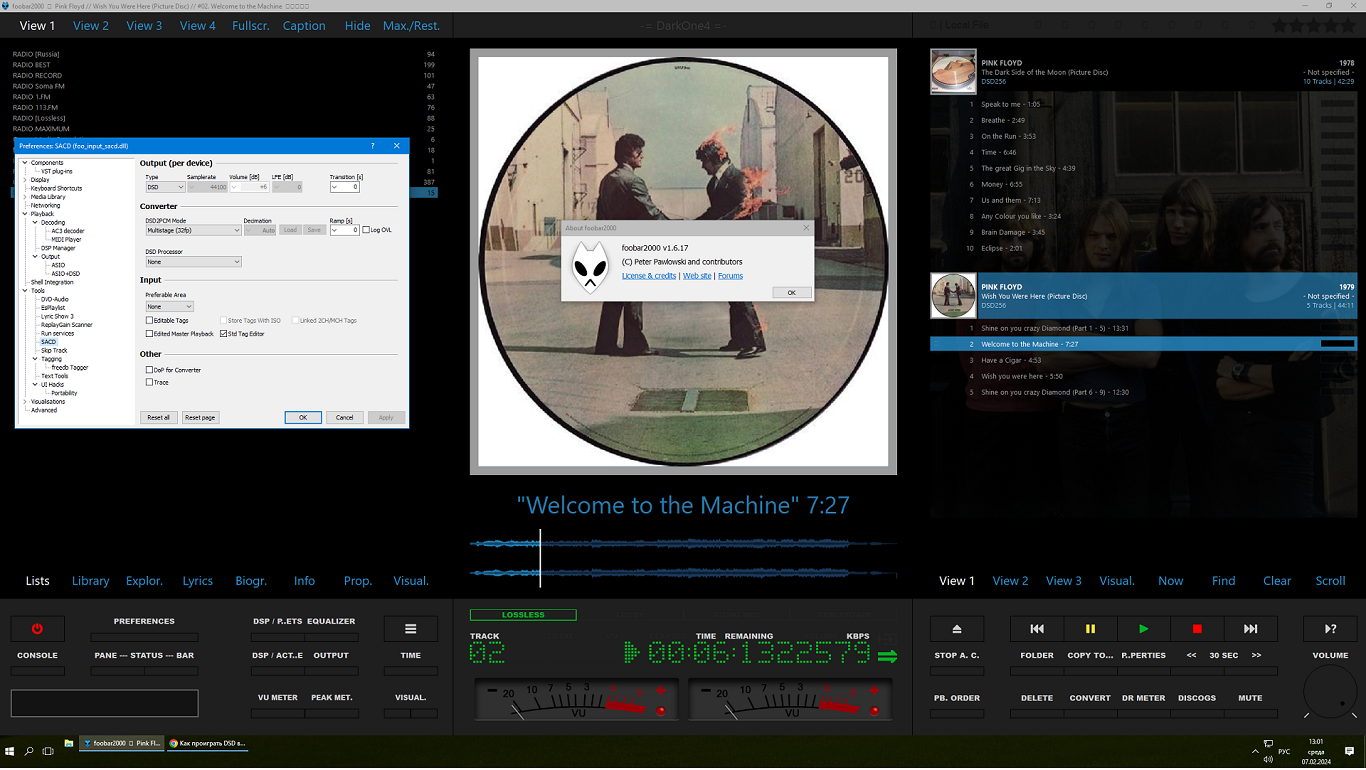Image resolution: width=1366 pixels, height=770 pixels.
Task: Open taskbar search magnifier
Action: pos(29,750)
